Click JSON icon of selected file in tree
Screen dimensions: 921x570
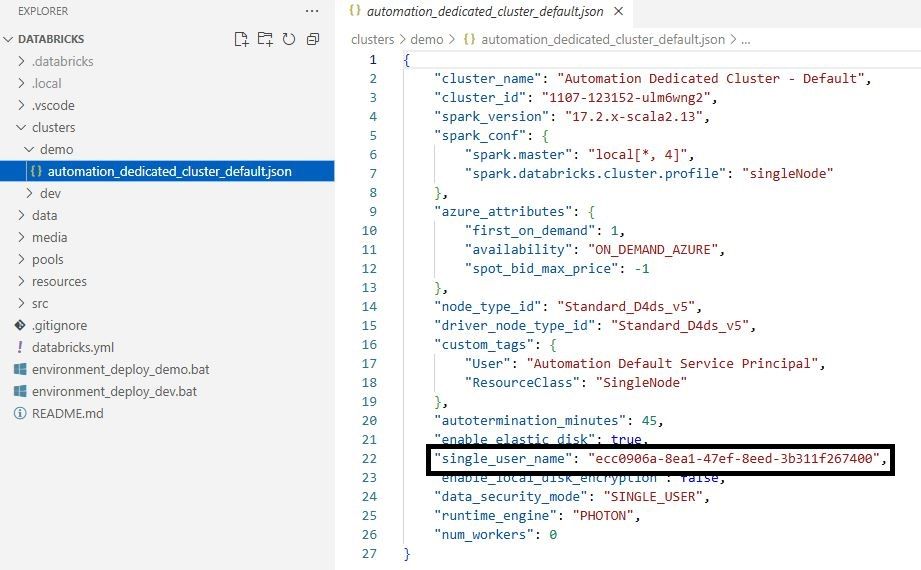(36, 171)
